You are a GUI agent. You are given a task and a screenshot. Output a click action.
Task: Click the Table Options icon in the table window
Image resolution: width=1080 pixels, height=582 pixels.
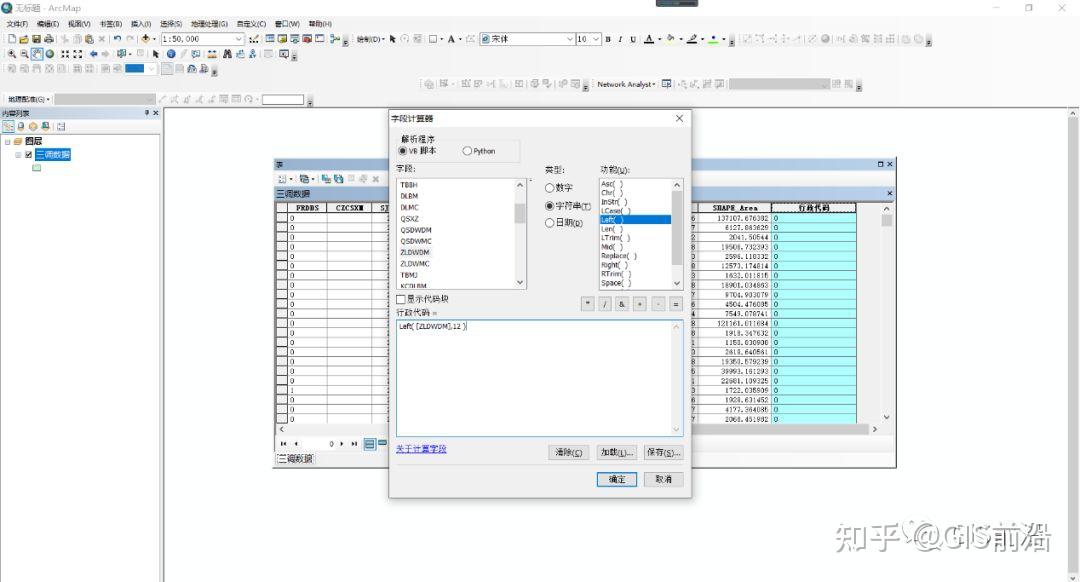(x=282, y=179)
